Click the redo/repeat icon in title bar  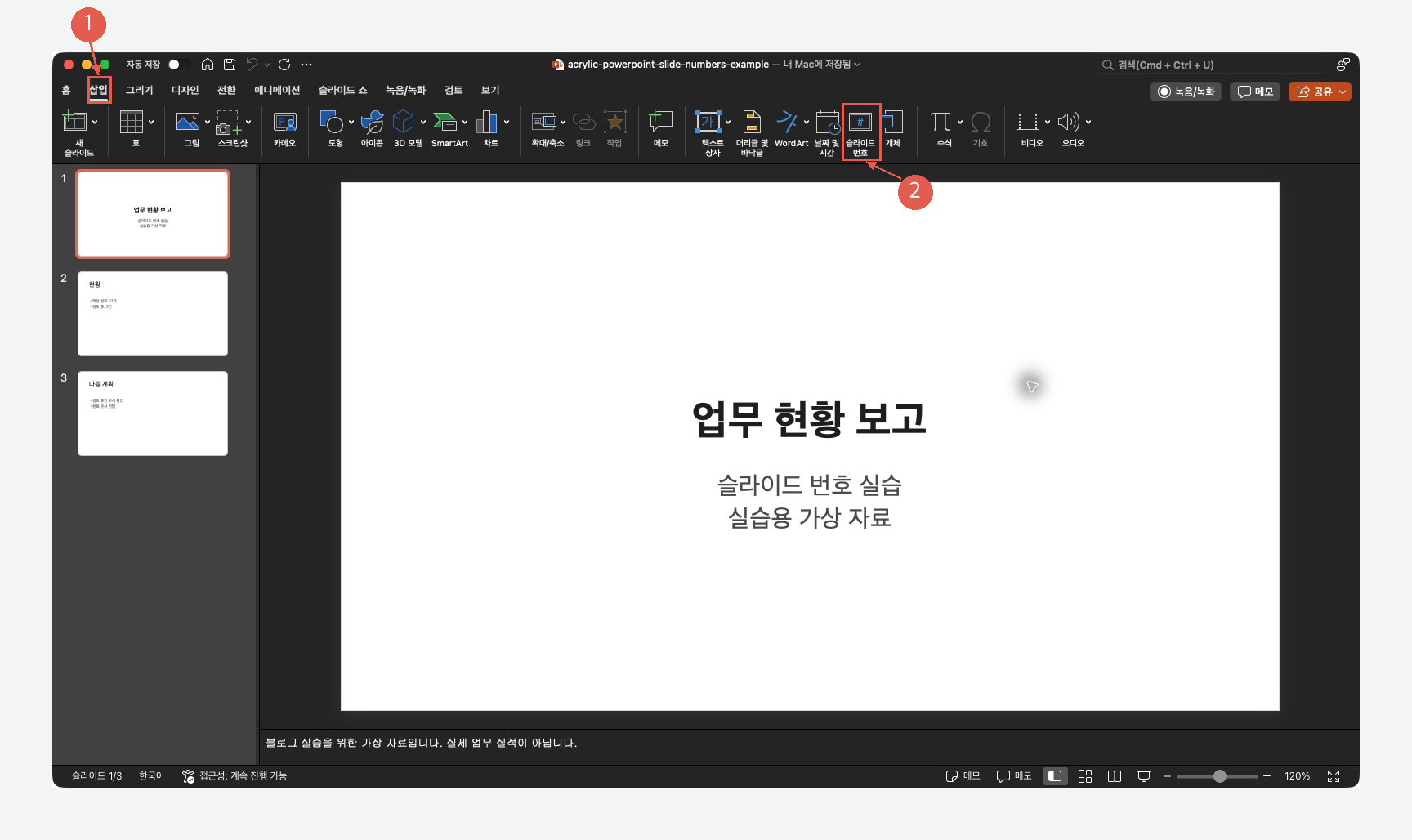click(284, 65)
